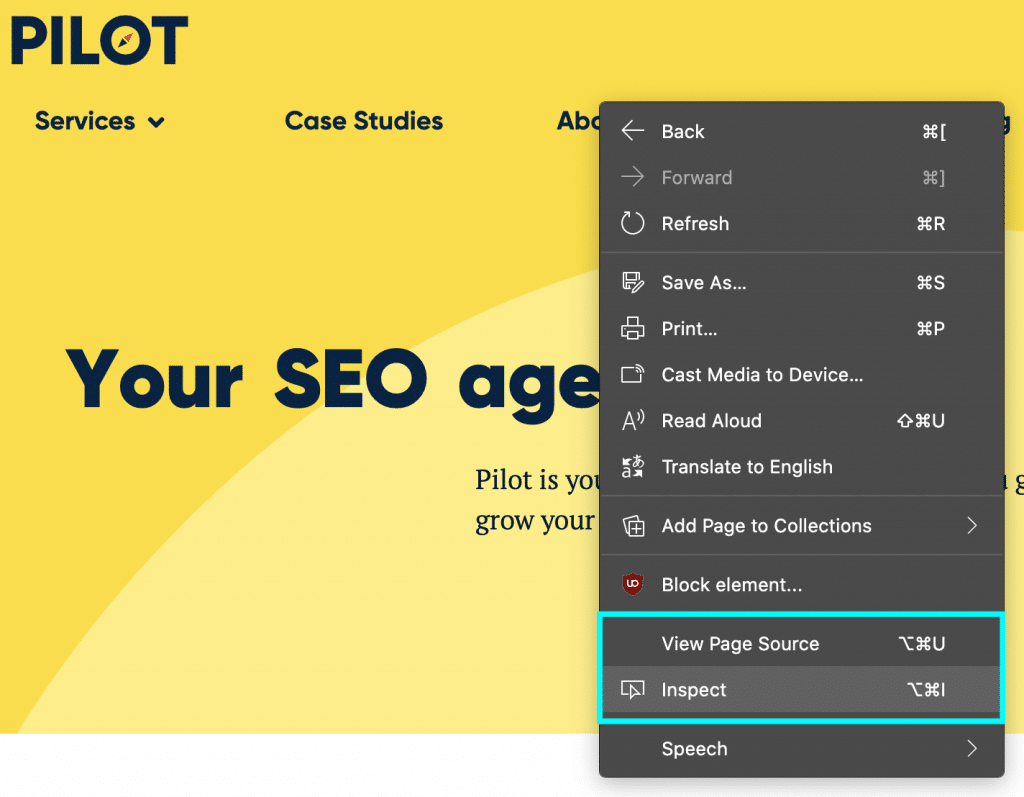This screenshot has width=1024, height=797.
Task: Click the Save As floppy disk icon
Action: [x=632, y=282]
